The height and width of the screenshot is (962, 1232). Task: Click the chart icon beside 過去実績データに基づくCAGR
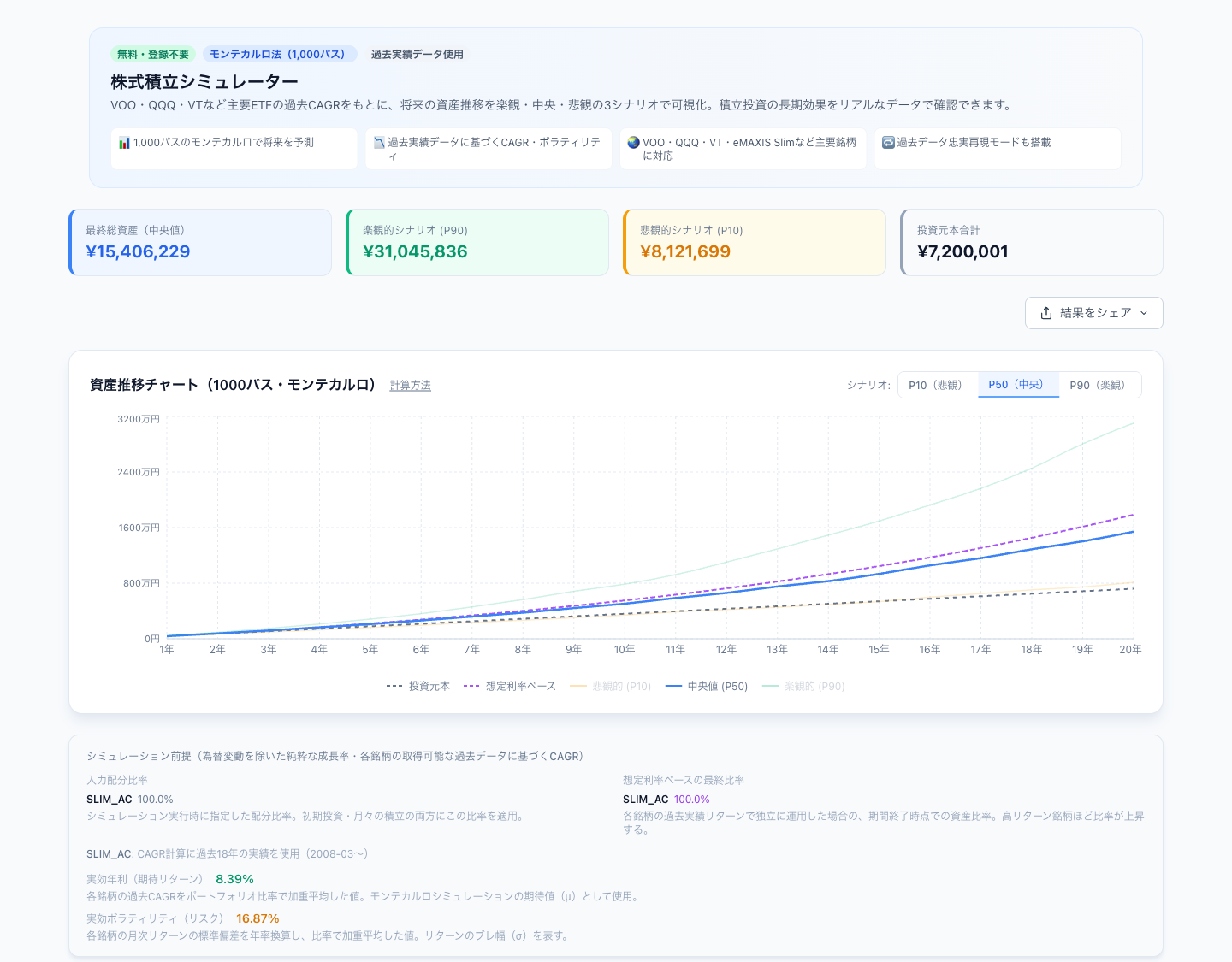tap(379, 143)
